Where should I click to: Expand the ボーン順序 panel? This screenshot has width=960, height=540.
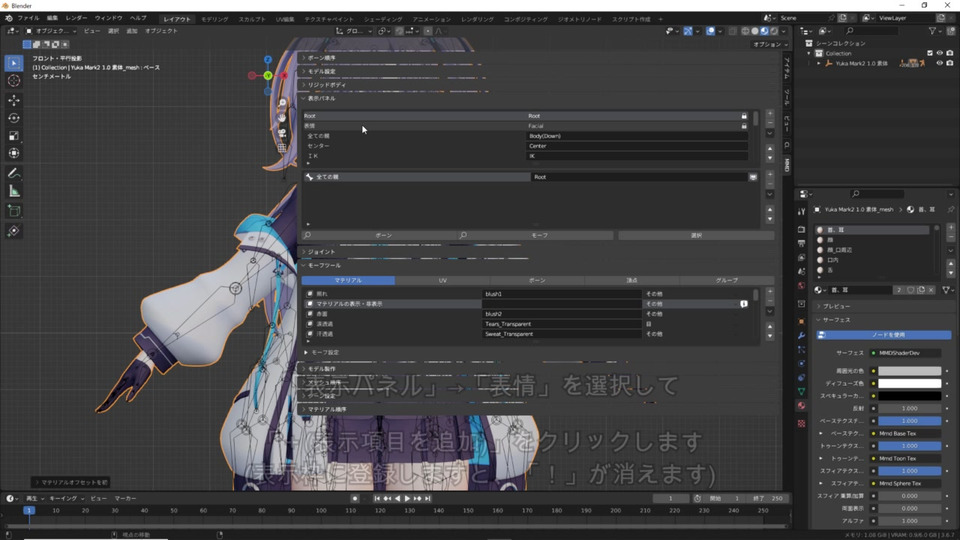[322, 58]
